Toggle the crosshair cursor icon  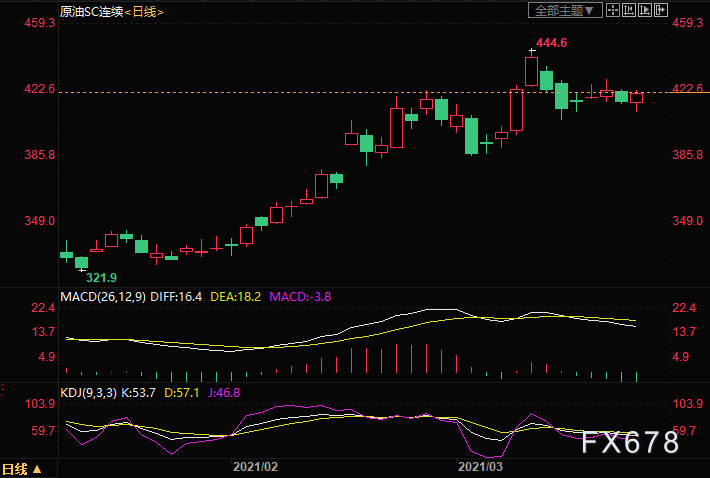(x=613, y=10)
